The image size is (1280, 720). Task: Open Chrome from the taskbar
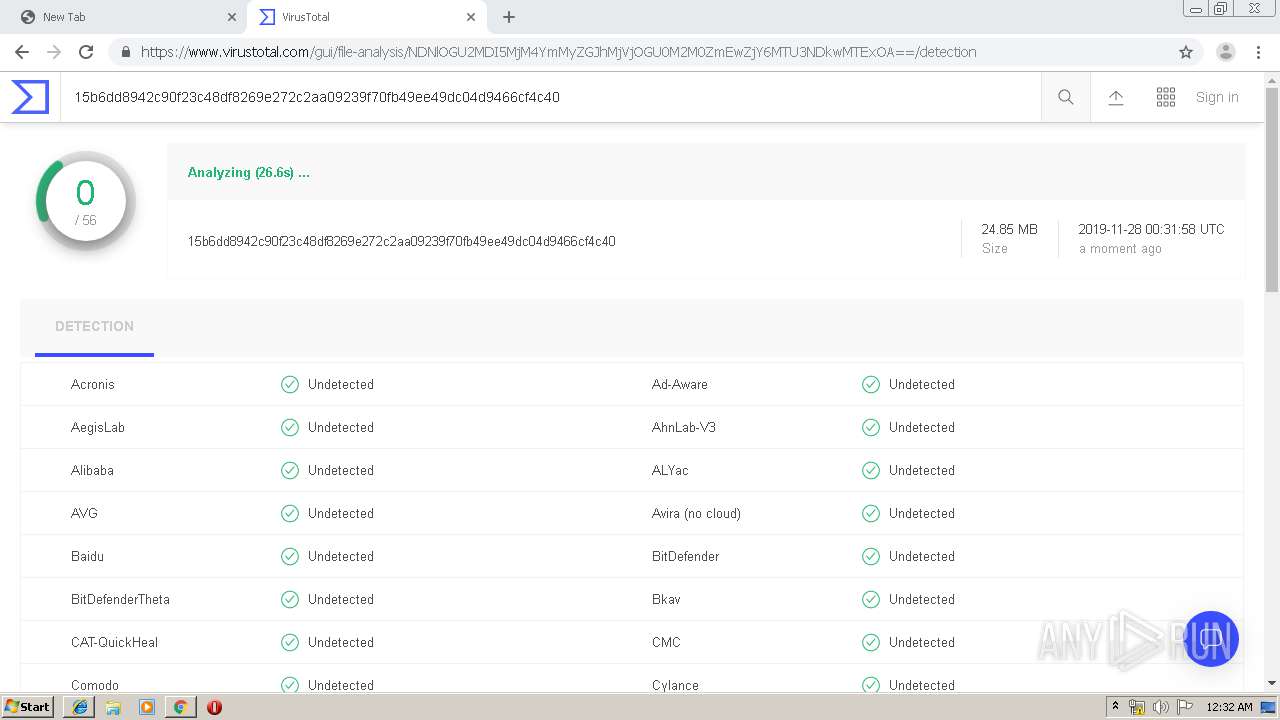click(x=180, y=707)
